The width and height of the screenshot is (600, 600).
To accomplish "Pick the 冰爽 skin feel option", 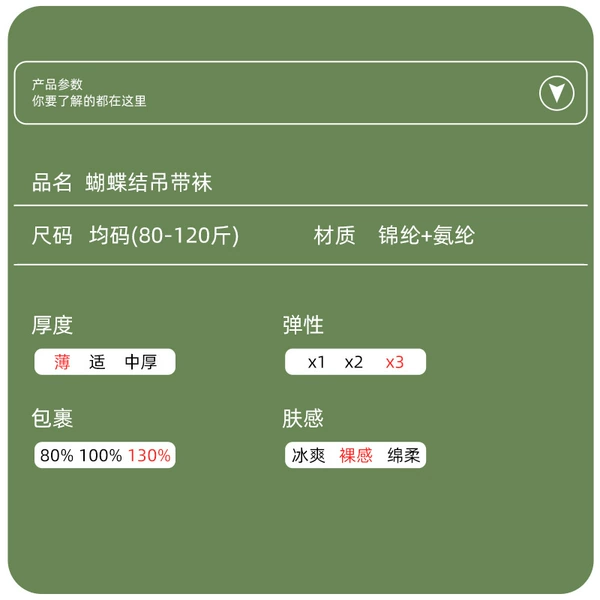I will click(x=308, y=455).
